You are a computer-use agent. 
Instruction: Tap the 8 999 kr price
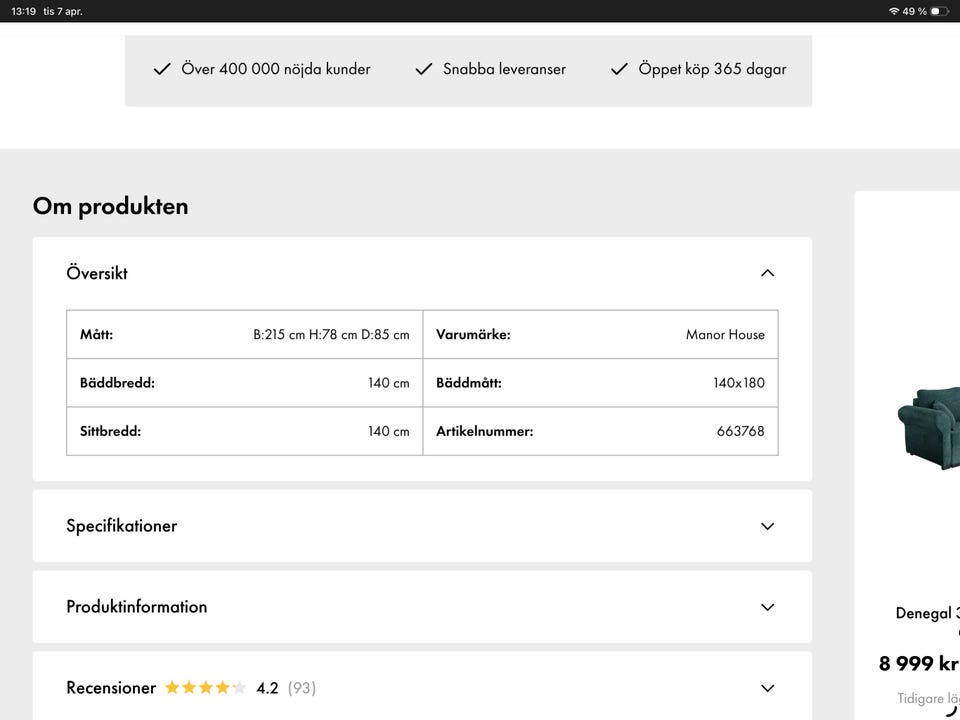tap(919, 663)
